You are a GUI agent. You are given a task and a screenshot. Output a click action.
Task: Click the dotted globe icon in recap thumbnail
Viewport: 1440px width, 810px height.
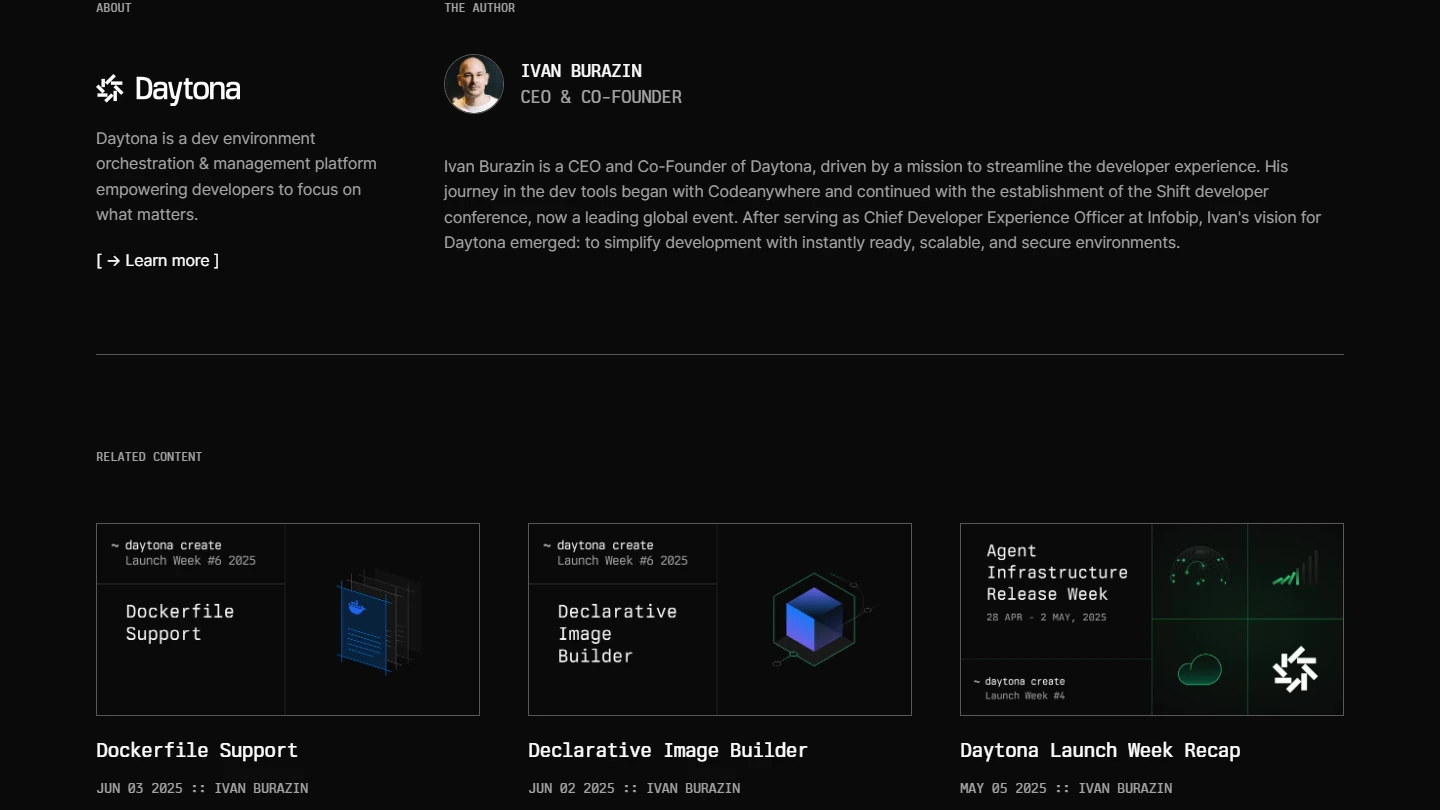coord(1199,570)
